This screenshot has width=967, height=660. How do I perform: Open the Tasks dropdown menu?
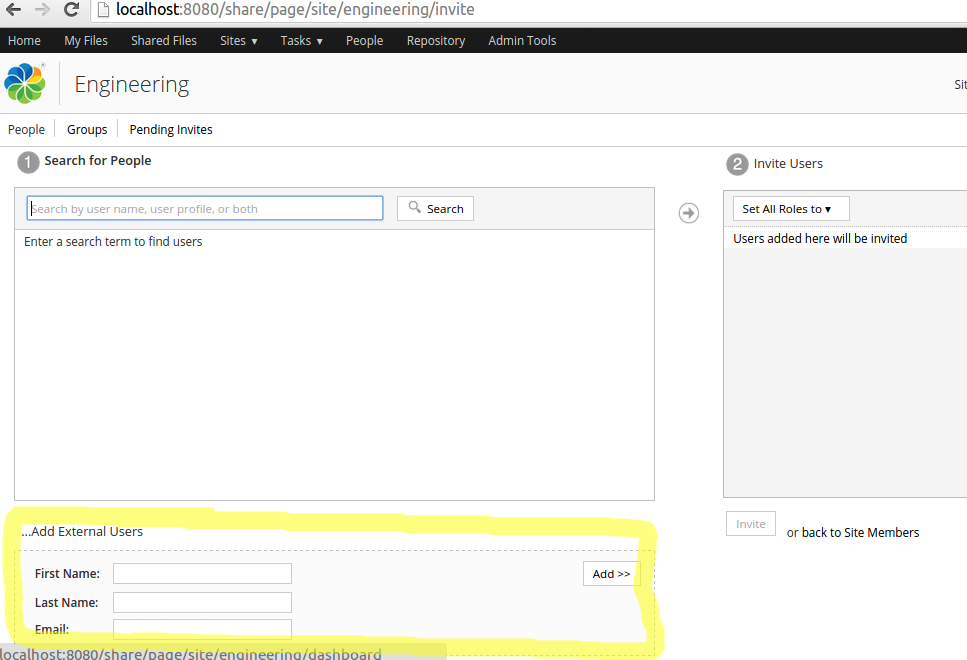[300, 40]
